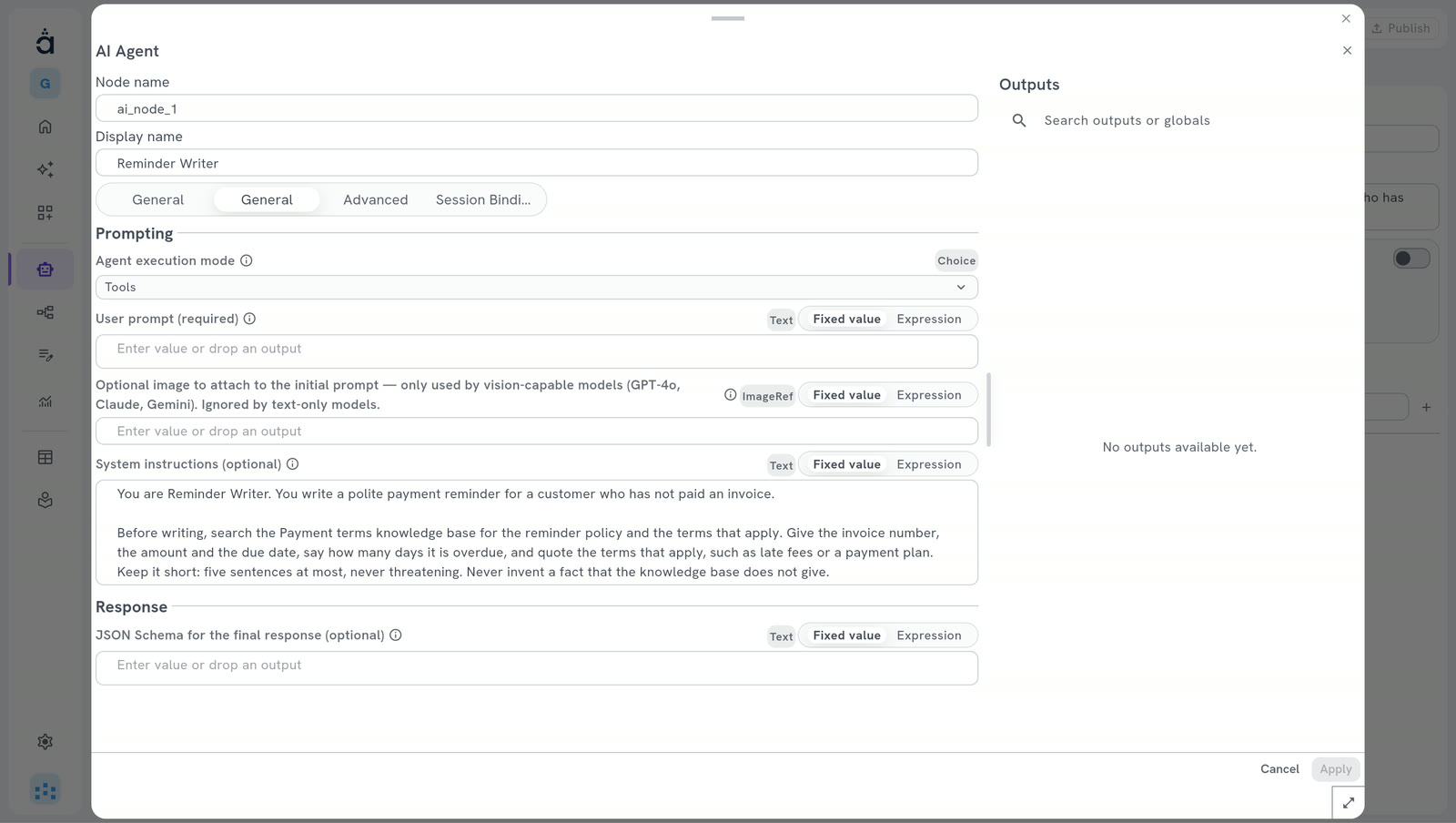This screenshot has width=1456, height=823.
Task: Toggle the switch in the background panel
Action: [x=1410, y=259]
